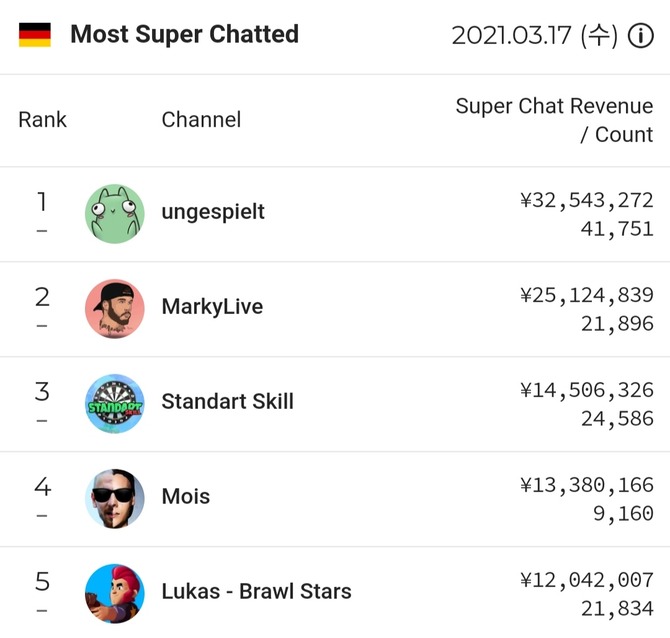Viewport: 670px width, 638px height.
Task: Open the ungespielt channel name link
Action: coord(213,212)
